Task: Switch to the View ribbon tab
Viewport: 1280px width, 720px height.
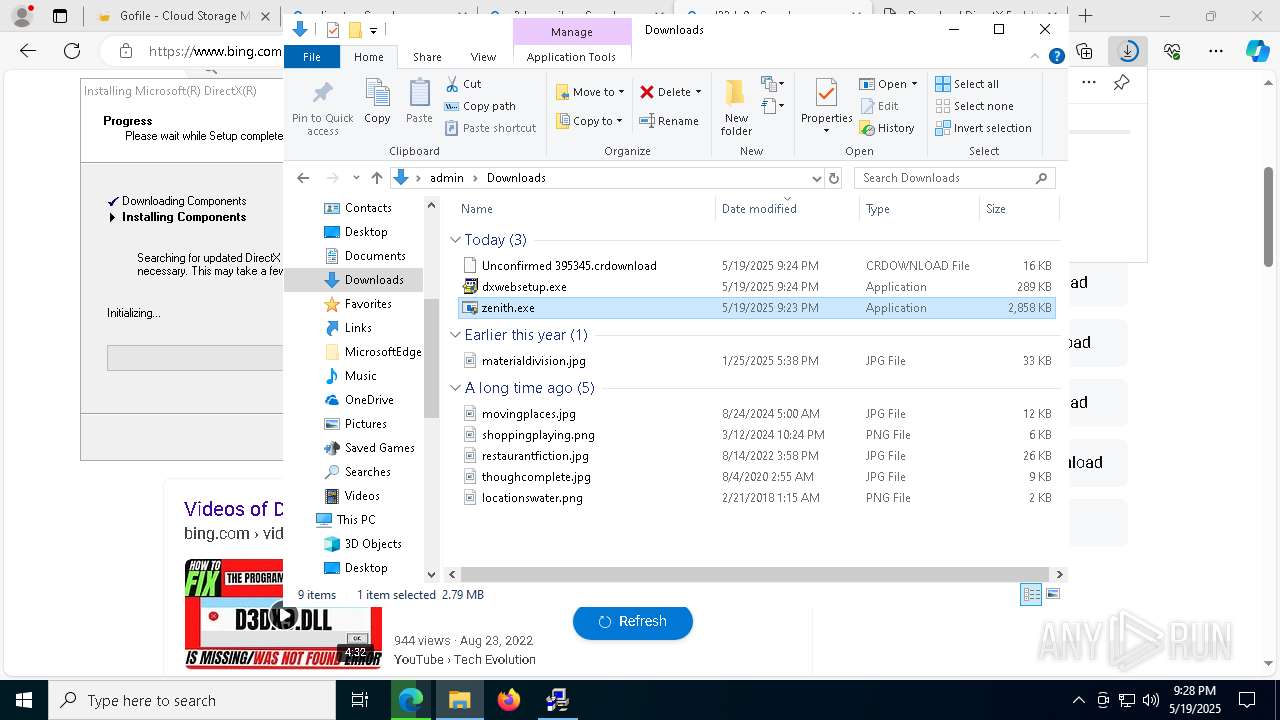Action: (483, 57)
